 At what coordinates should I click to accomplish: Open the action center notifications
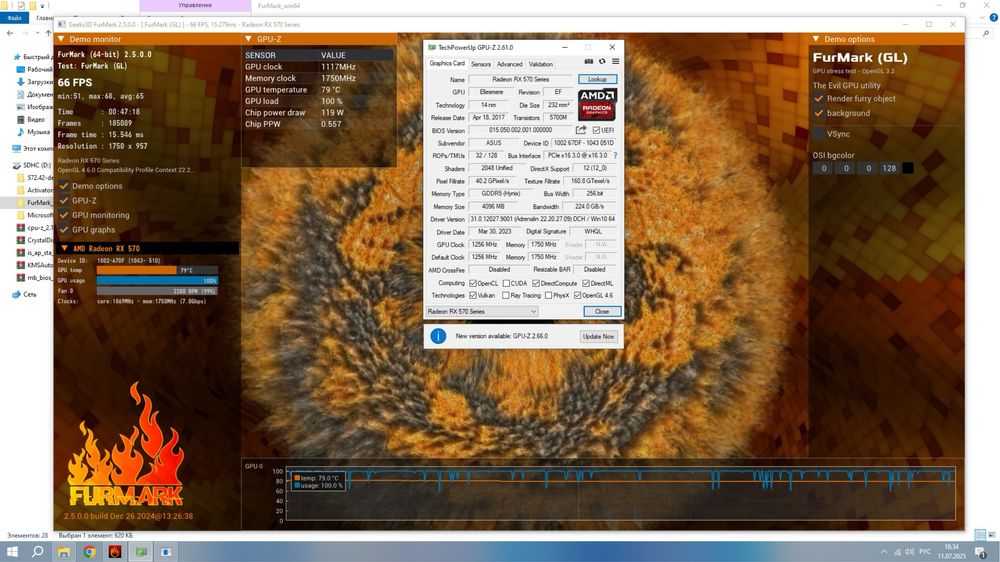pos(980,552)
